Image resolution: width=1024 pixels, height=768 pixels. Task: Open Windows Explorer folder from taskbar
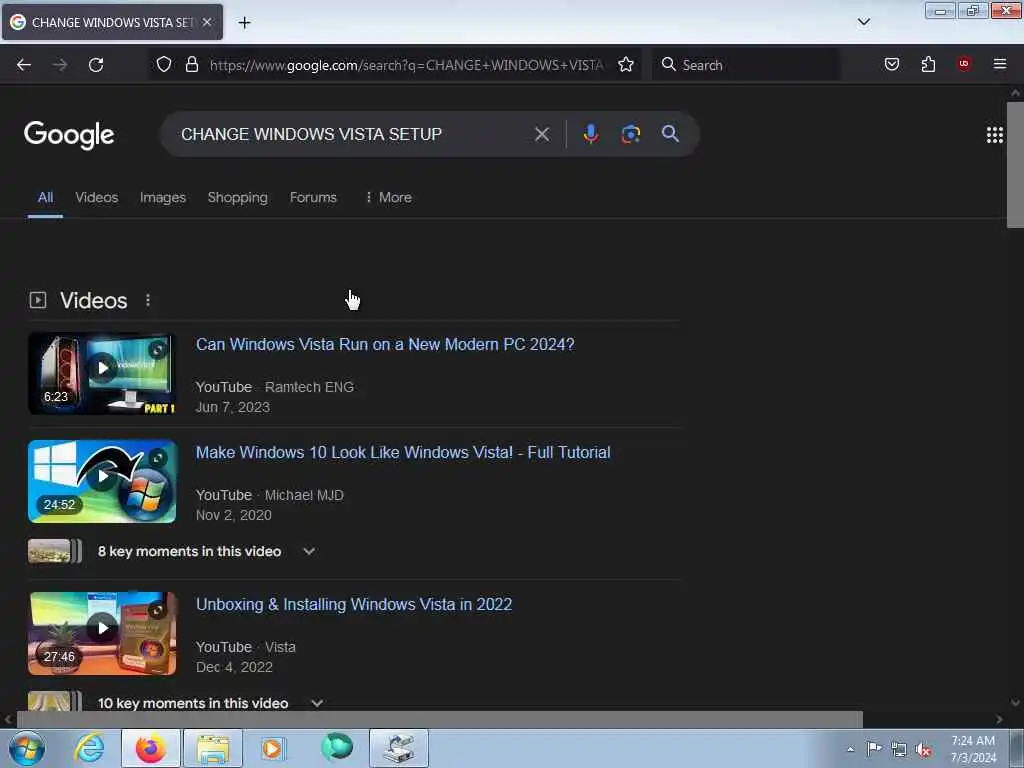(x=213, y=748)
